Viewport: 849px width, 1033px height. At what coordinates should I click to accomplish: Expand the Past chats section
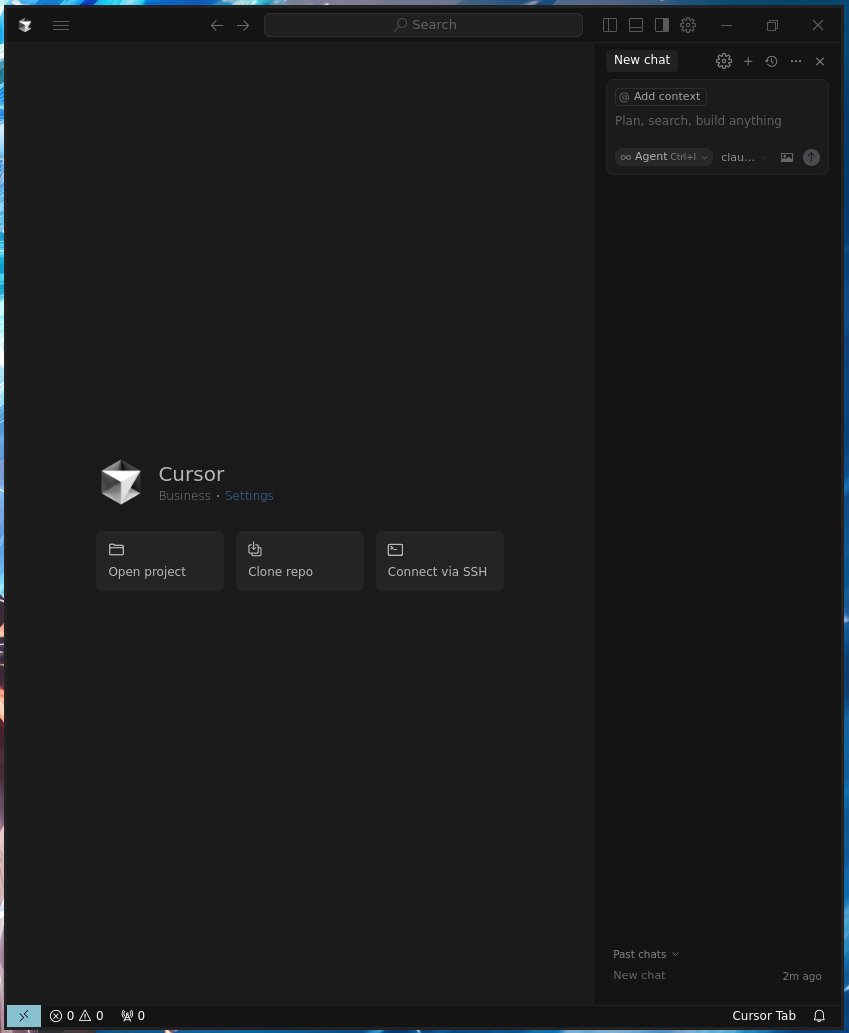[x=645, y=954]
